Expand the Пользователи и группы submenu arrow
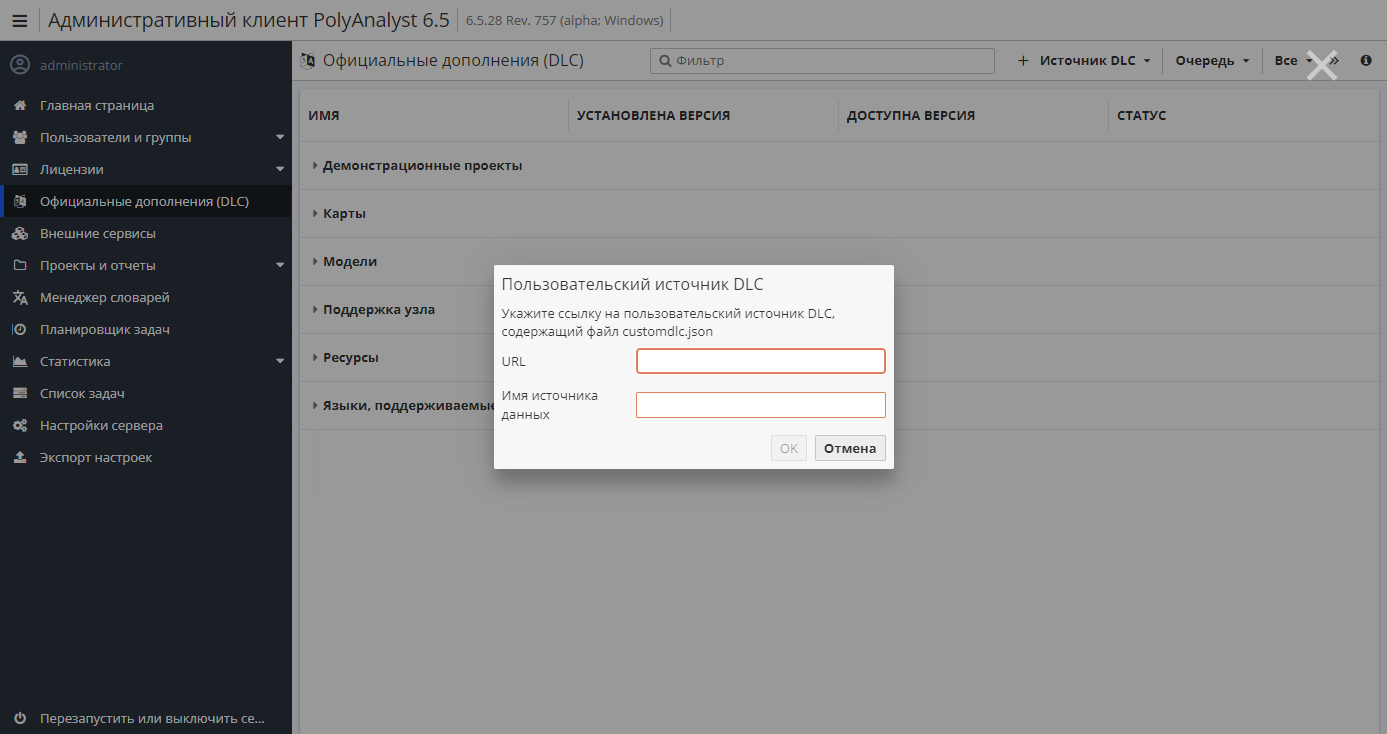This screenshot has width=1387, height=734. (x=280, y=137)
